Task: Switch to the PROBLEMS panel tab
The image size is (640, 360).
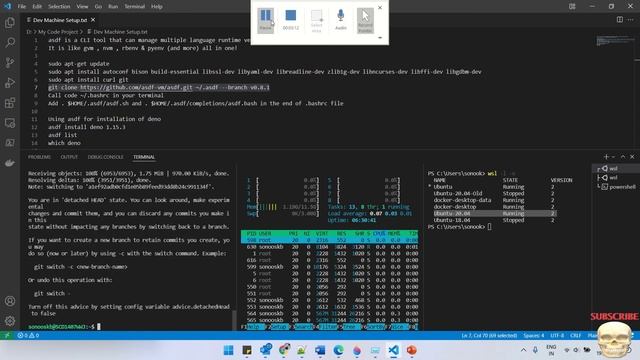Action: point(40,157)
